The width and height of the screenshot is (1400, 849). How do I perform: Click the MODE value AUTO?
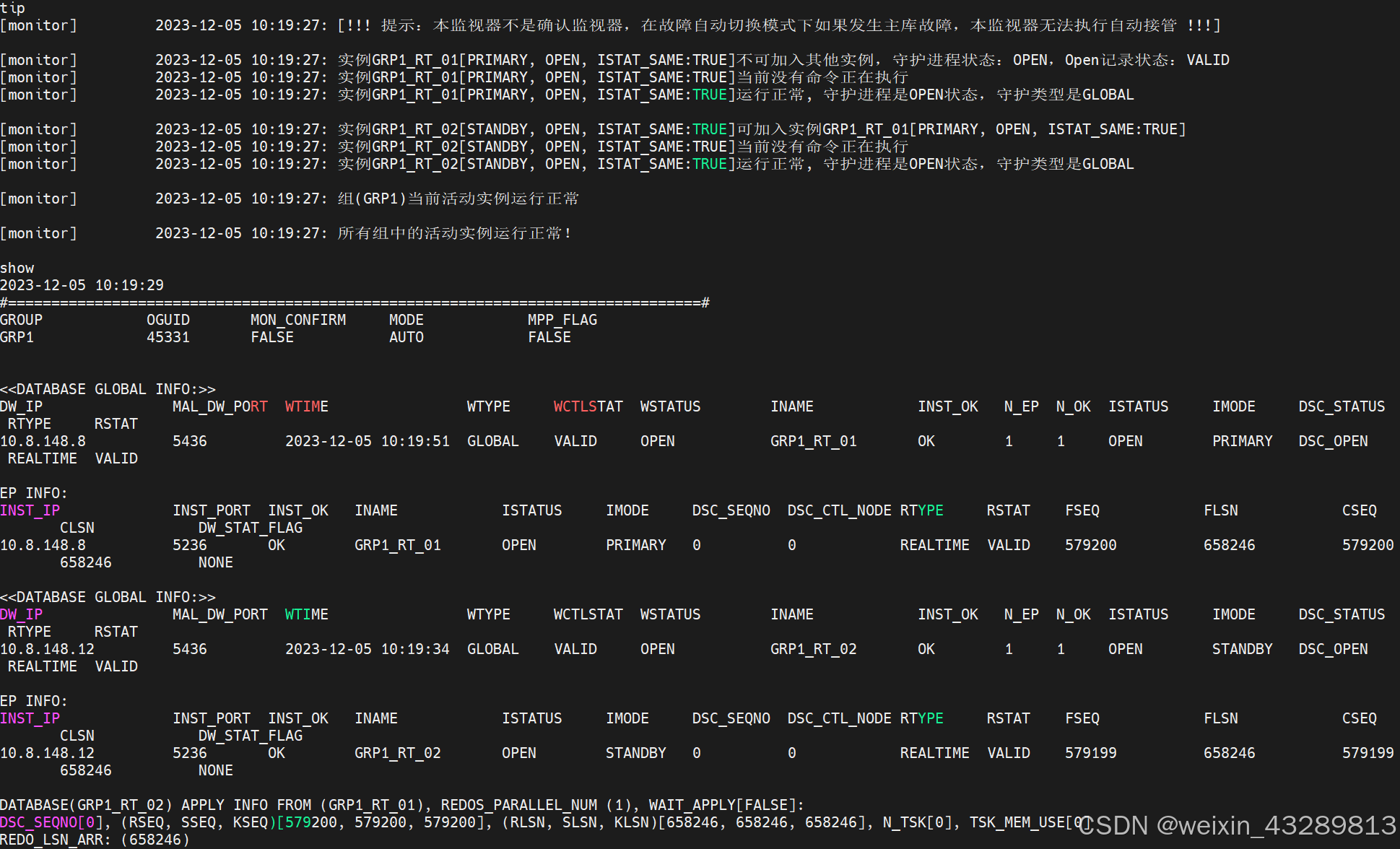406,337
